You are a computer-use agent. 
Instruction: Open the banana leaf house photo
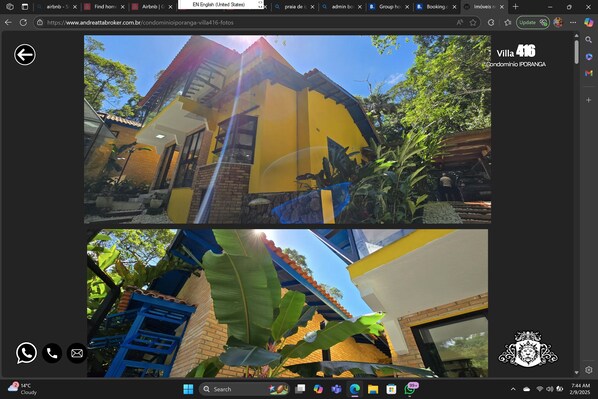pos(288,303)
